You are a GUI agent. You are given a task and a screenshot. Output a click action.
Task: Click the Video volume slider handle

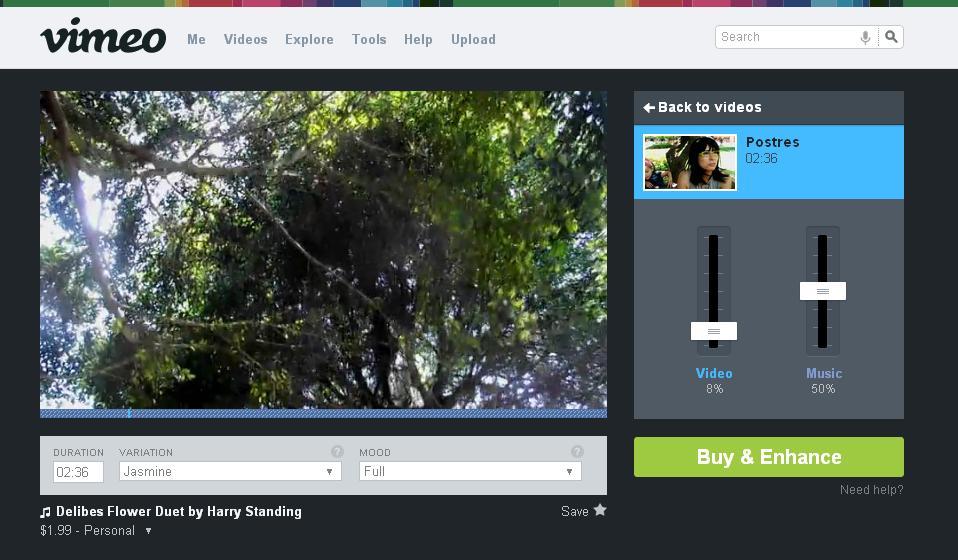pyautogui.click(x=714, y=331)
